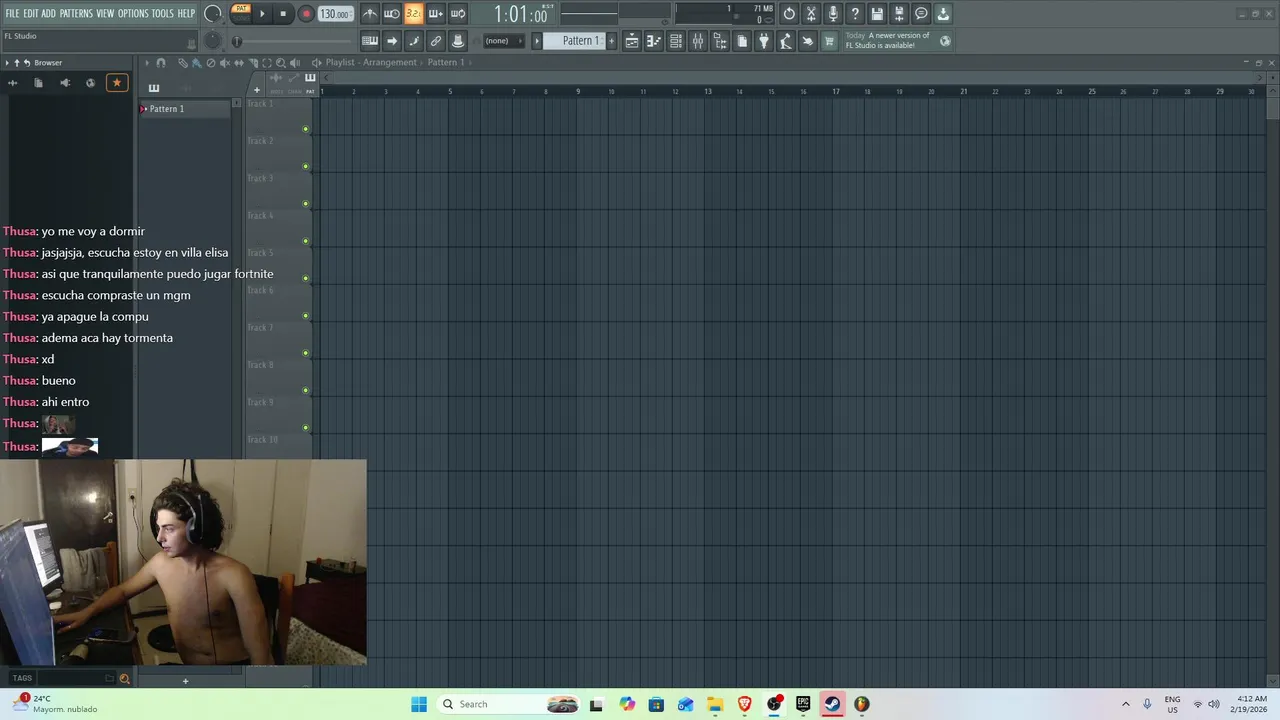Open Steam from the taskbar
The image size is (1280, 720).
pos(832,704)
